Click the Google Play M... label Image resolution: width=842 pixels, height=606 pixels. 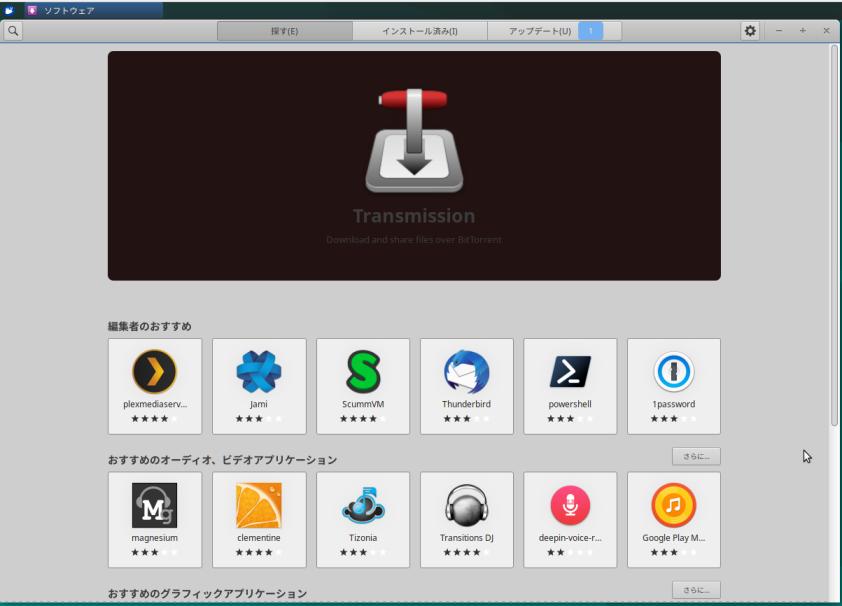click(x=674, y=538)
